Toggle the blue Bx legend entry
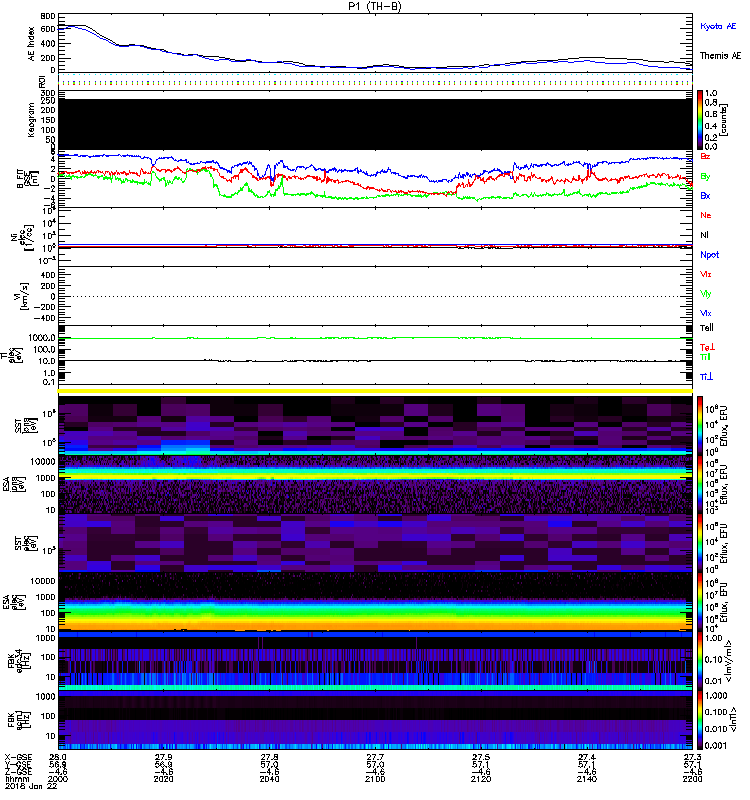The width and height of the screenshot is (750, 800). click(x=706, y=196)
